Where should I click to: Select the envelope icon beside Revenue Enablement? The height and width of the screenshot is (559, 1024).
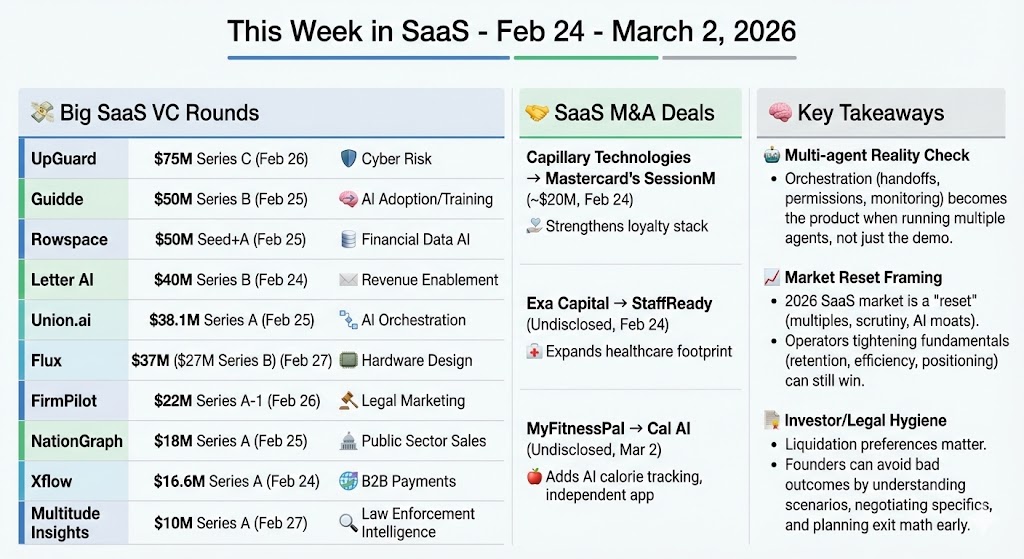(348, 280)
